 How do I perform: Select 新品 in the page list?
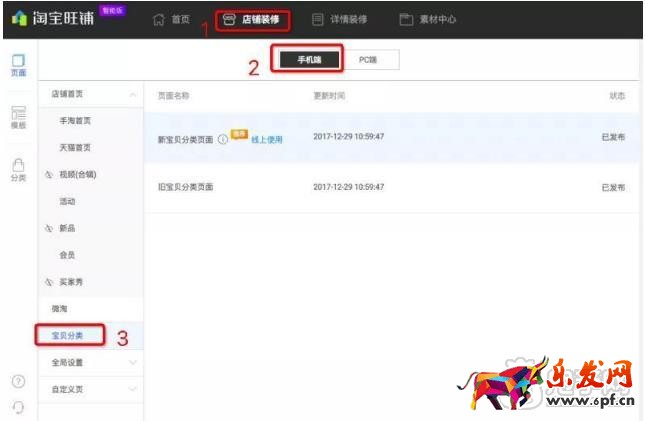[x=67, y=228]
